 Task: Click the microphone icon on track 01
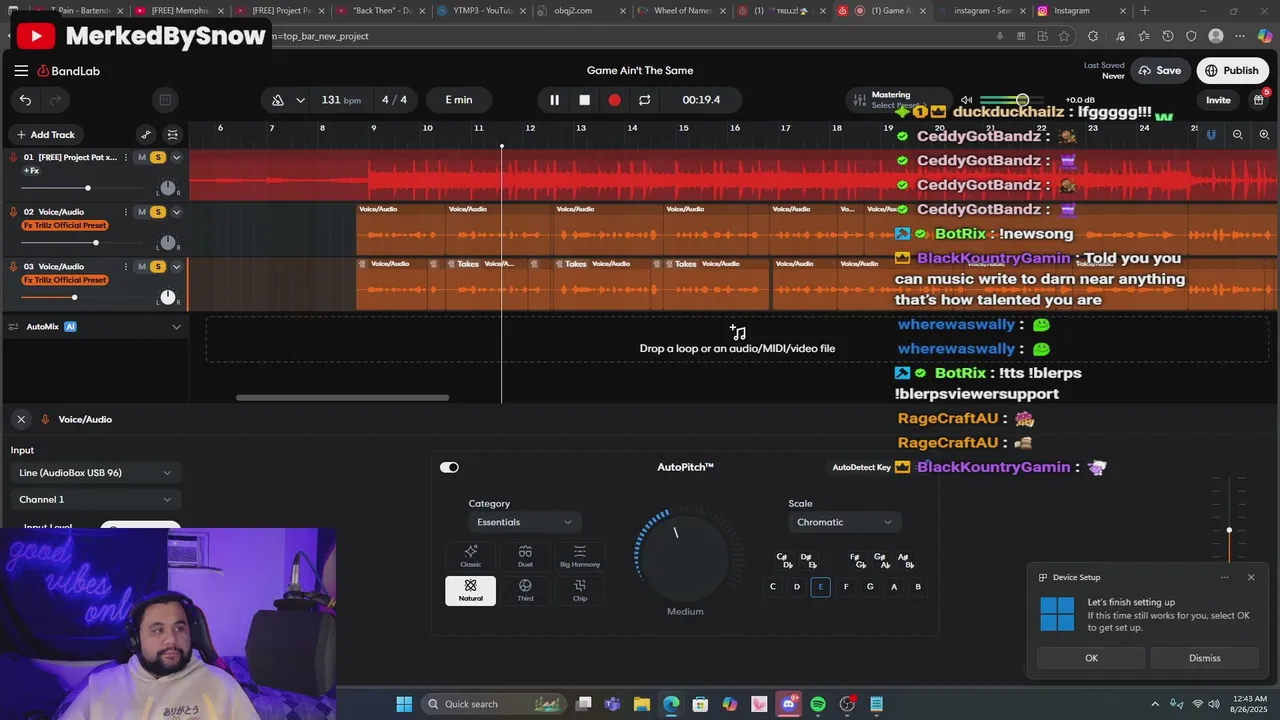pos(14,157)
